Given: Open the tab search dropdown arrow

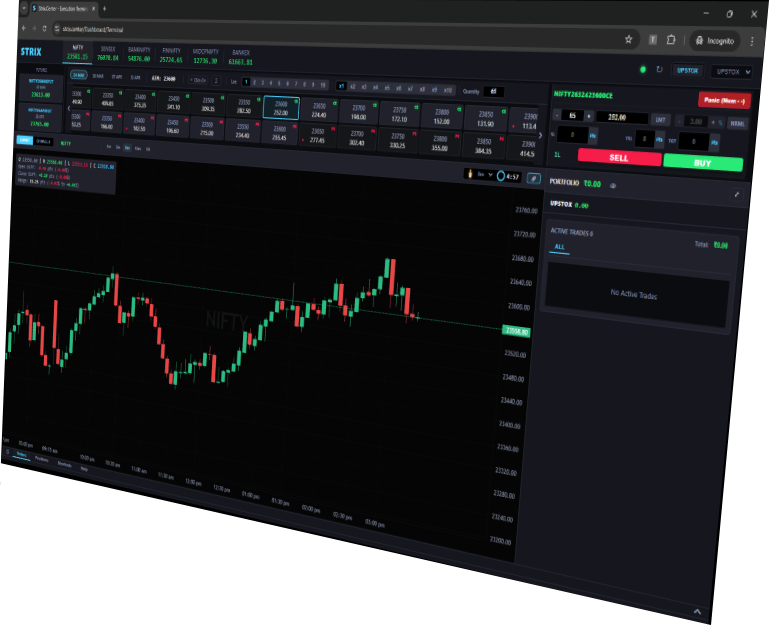Looking at the screenshot, I should point(24,8).
